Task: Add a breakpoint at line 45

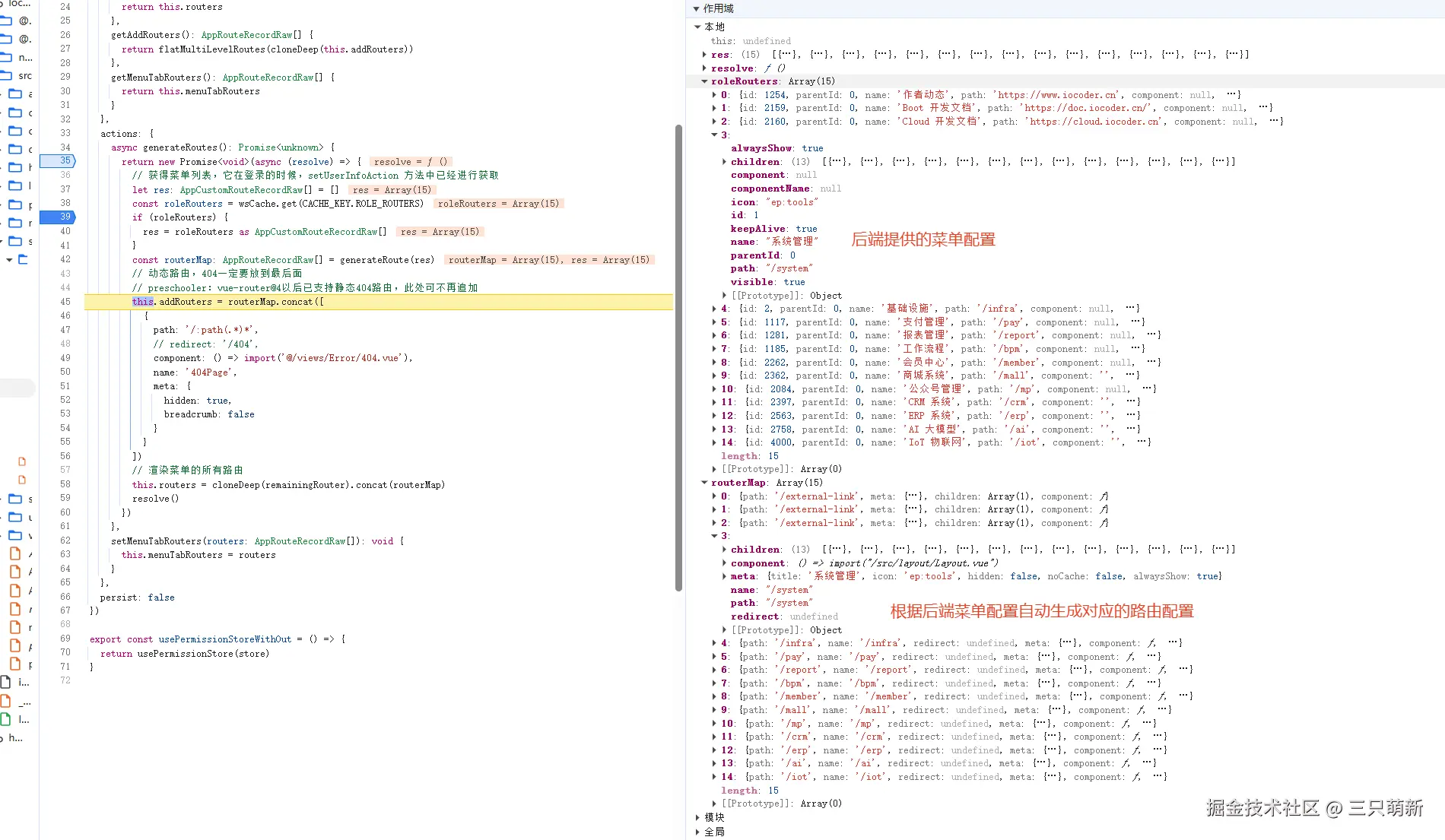Action: pyautogui.click(x=65, y=302)
